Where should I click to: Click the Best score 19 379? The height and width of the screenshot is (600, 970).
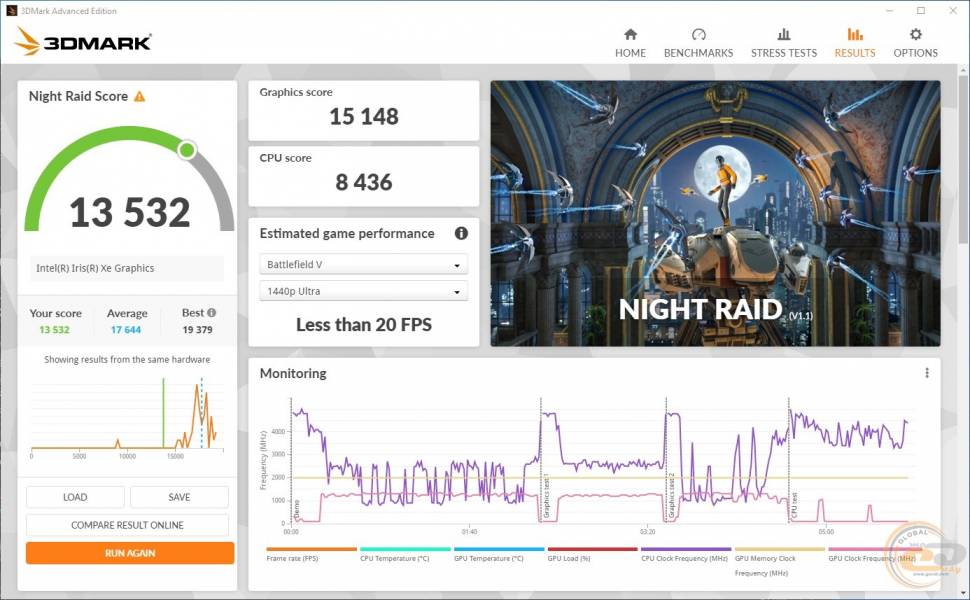197,330
